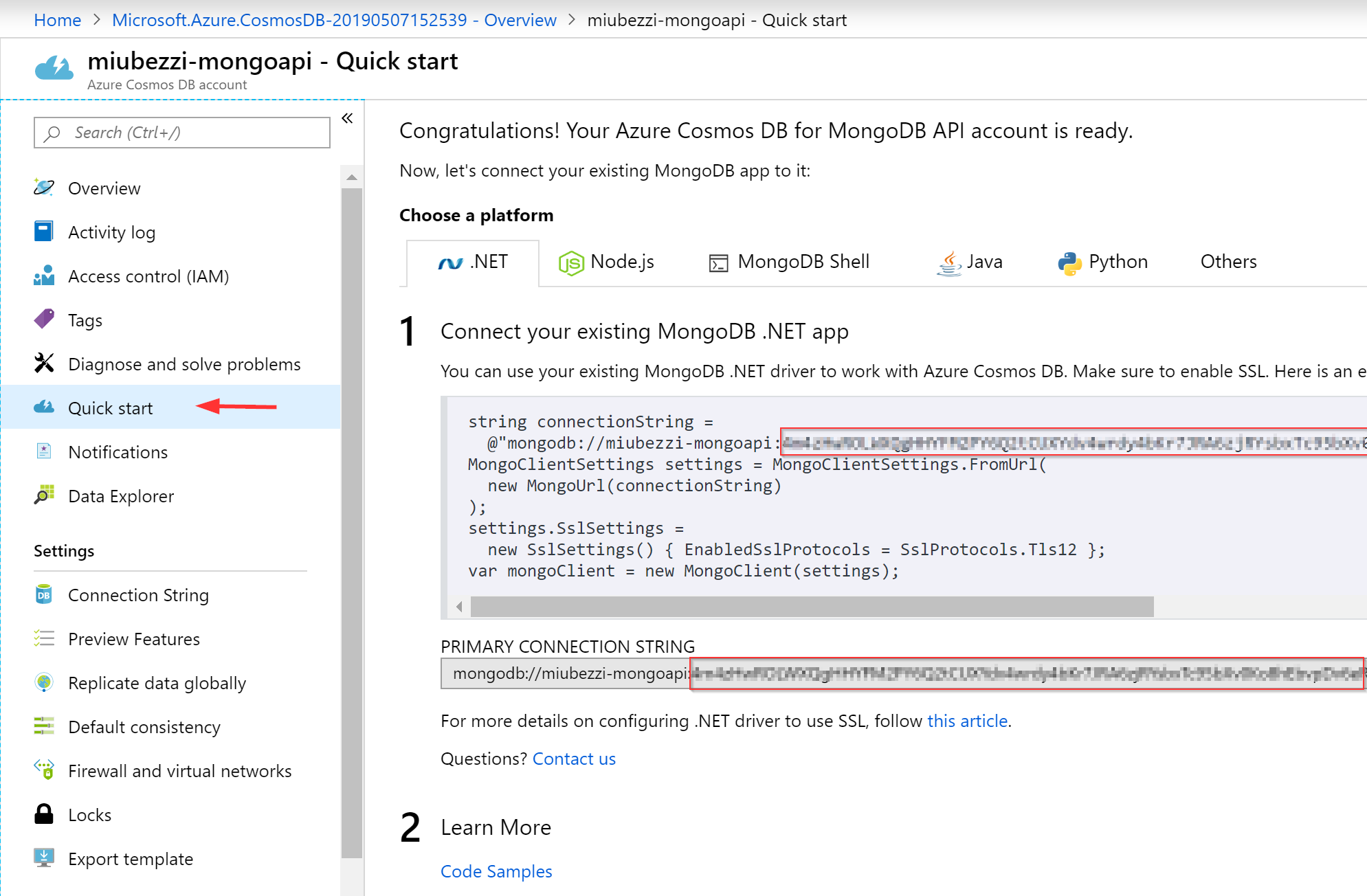This screenshot has width=1367, height=896.
Task: Switch to the Node.js platform tab
Action: point(606,262)
